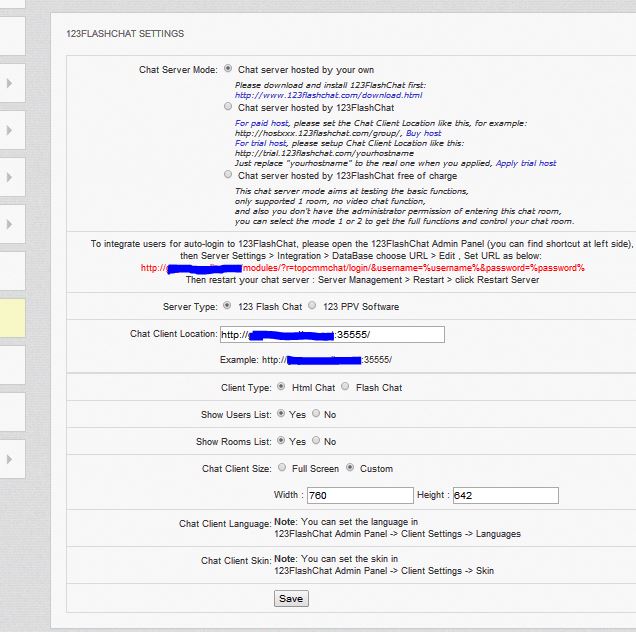Select 'Chat server hosted by your own' option
Viewport: 636px width, 632px height.
point(228,70)
